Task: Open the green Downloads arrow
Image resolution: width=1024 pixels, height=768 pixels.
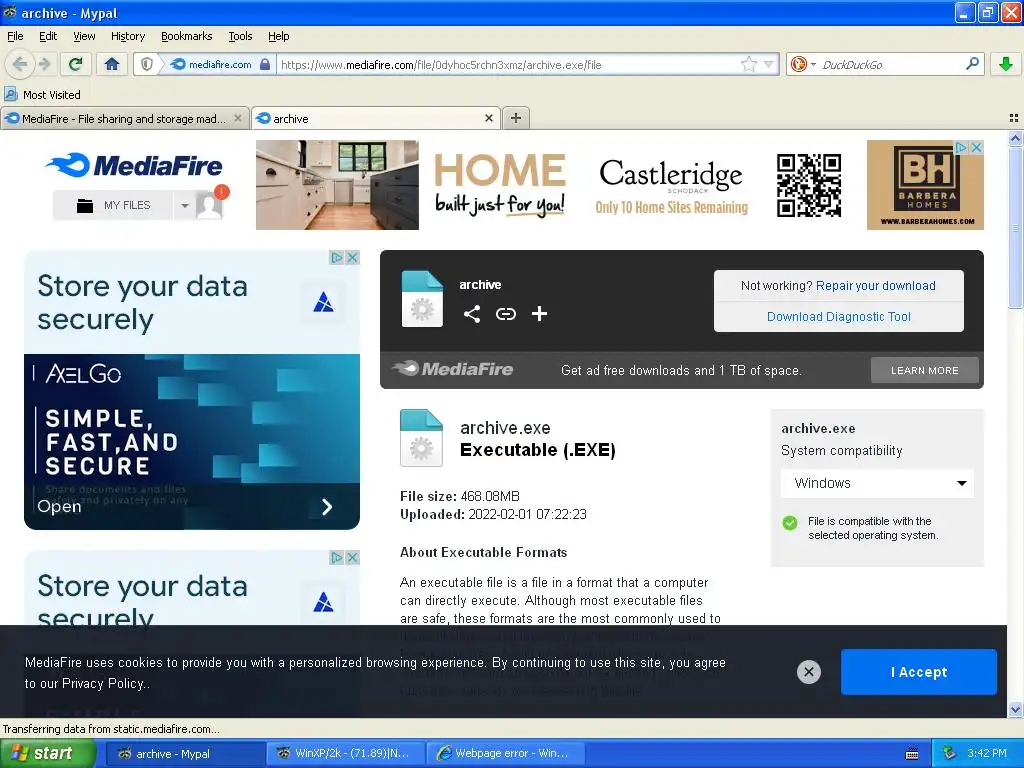Action: [1006, 64]
